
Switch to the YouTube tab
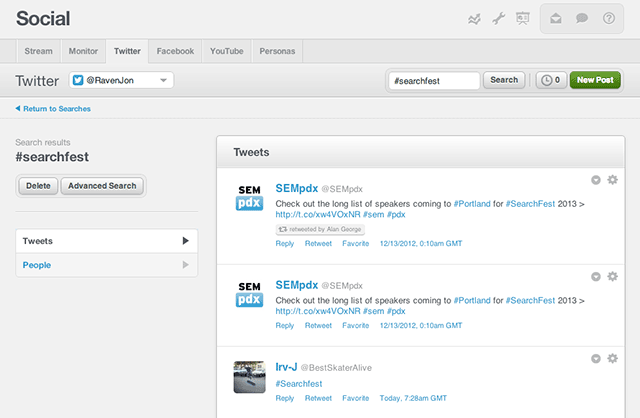point(227,51)
